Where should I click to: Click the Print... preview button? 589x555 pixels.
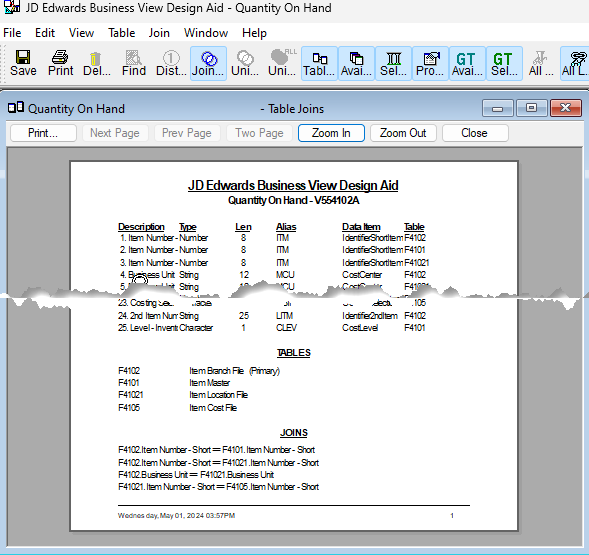pyautogui.click(x=43, y=133)
